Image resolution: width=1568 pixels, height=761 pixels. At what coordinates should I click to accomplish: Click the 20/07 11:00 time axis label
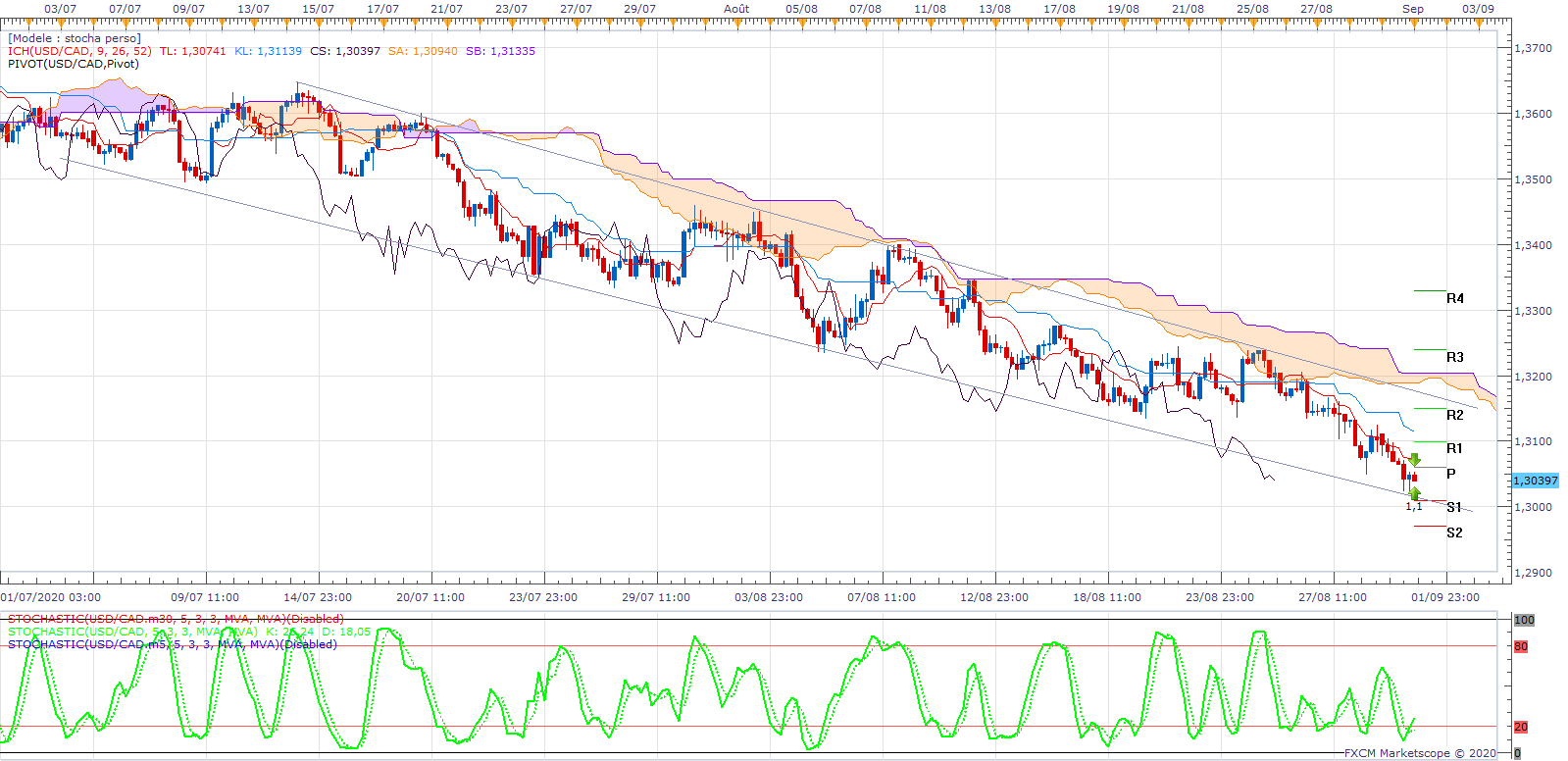430,597
